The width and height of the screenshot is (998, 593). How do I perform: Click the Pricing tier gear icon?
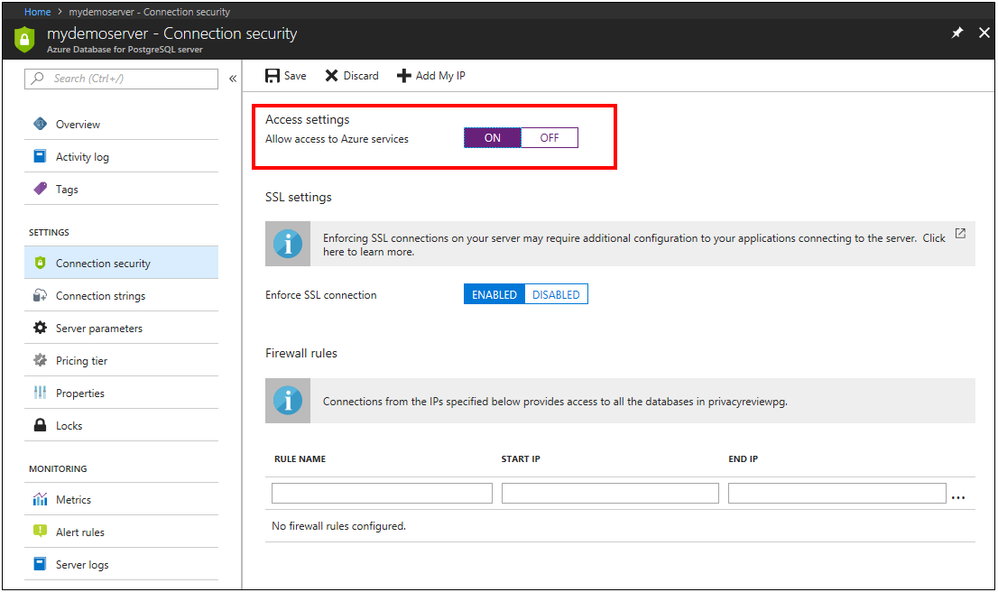[40, 360]
